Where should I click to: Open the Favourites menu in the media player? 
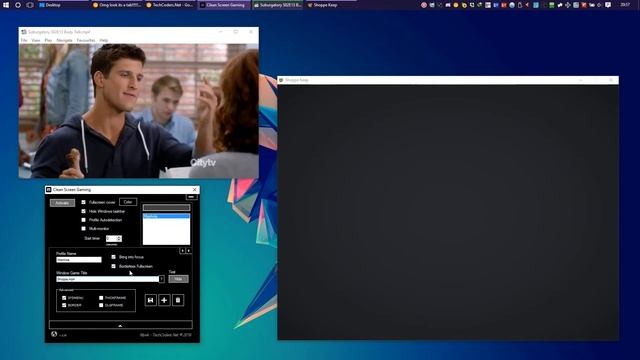click(x=86, y=40)
